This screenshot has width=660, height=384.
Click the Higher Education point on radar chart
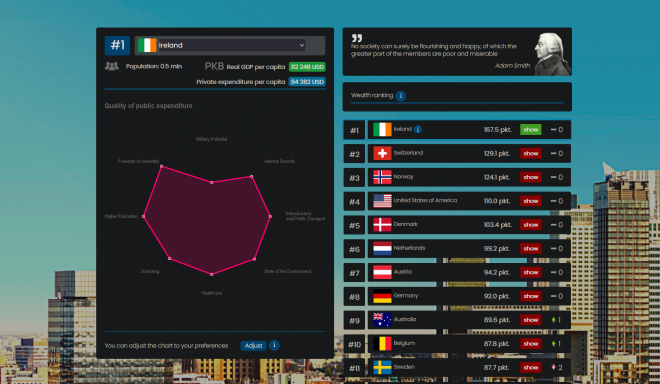click(144, 216)
